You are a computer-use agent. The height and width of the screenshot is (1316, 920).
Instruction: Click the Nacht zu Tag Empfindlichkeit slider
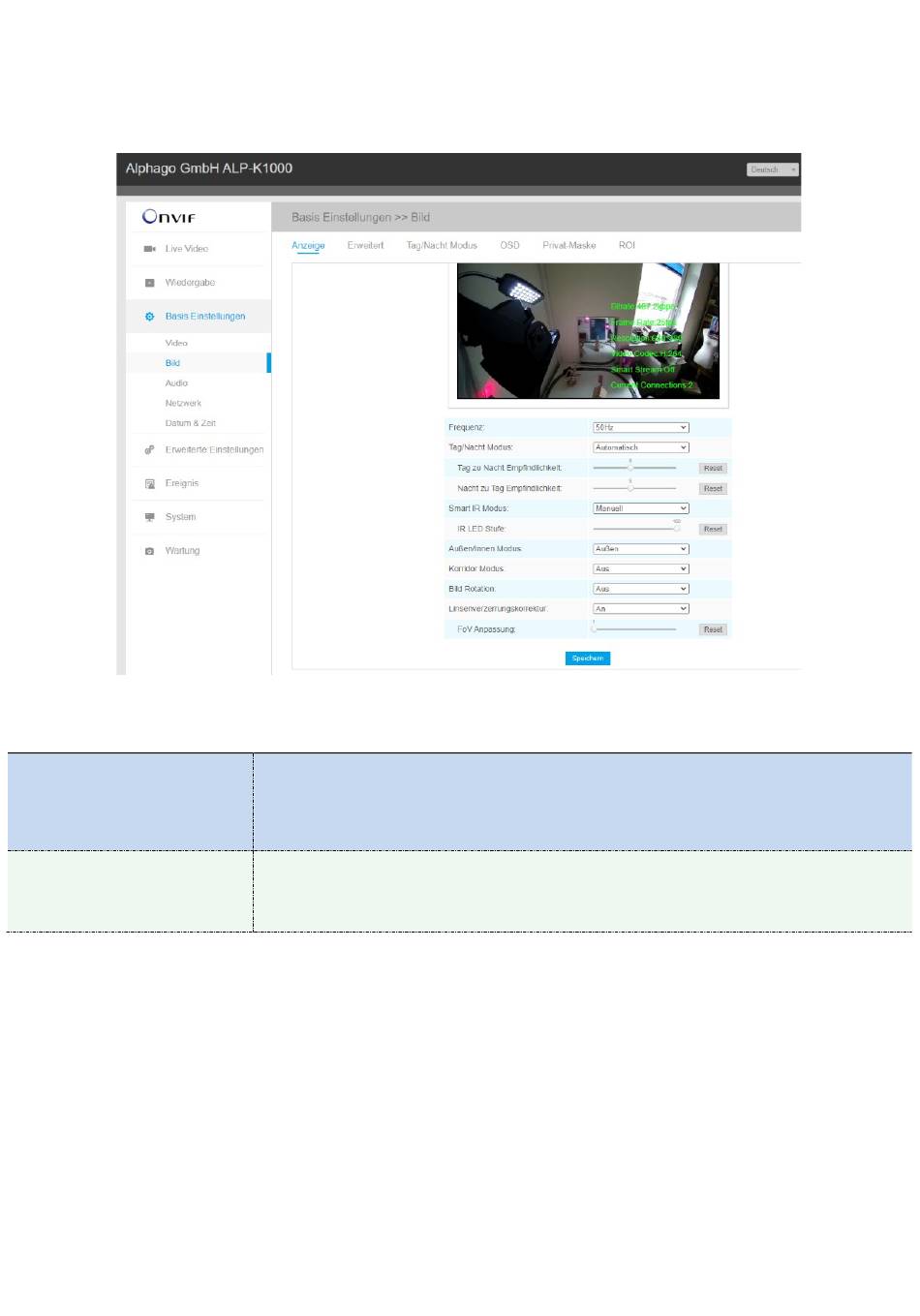634,488
